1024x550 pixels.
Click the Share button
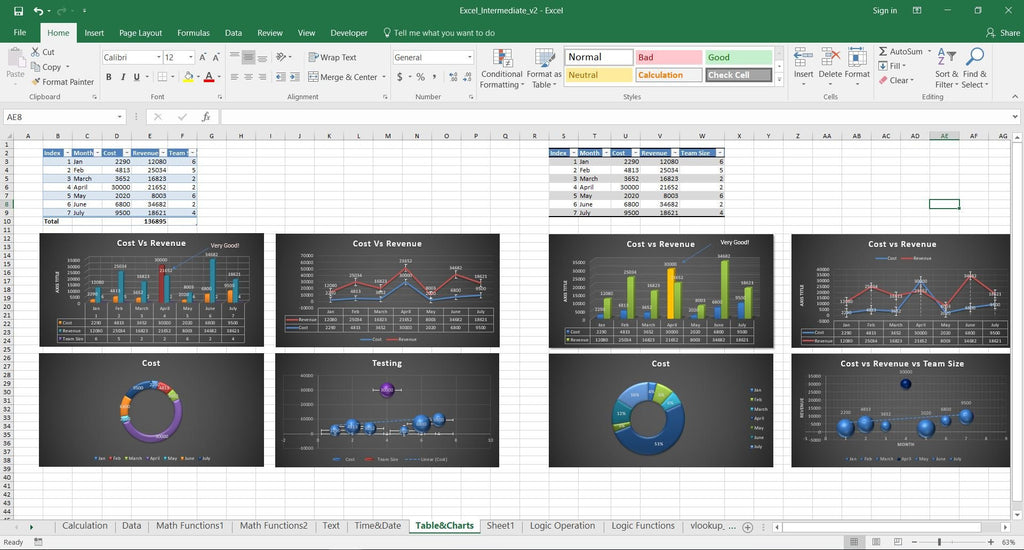1002,33
